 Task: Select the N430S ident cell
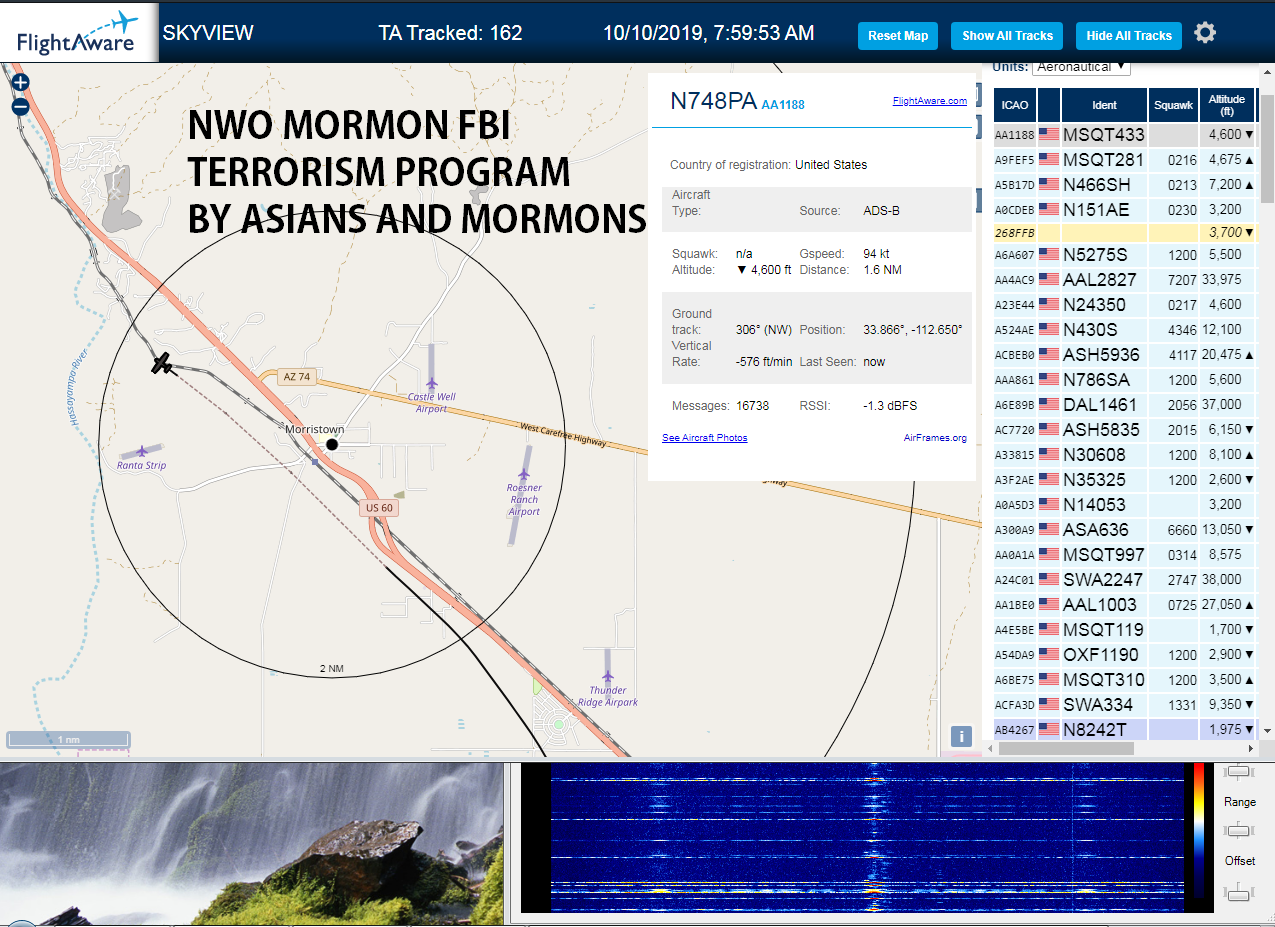point(1104,329)
